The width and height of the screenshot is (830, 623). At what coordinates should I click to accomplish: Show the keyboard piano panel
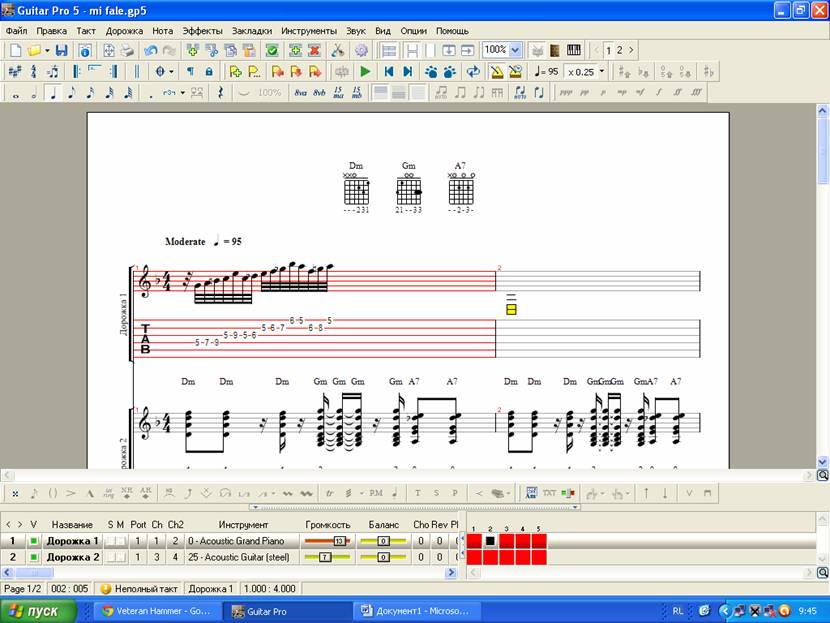[574, 50]
